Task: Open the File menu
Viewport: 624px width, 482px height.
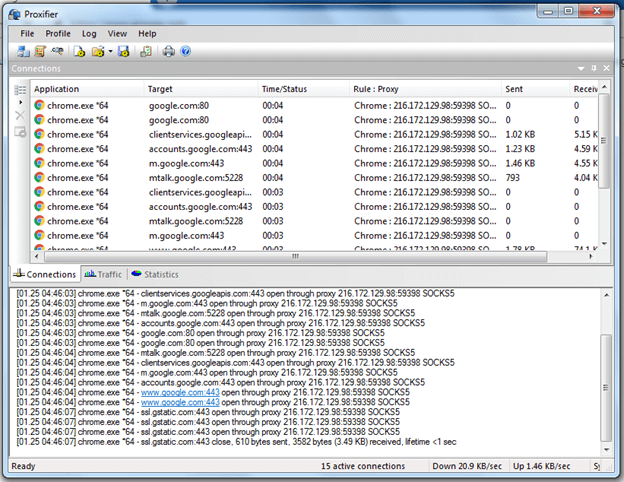Action: click(x=27, y=34)
